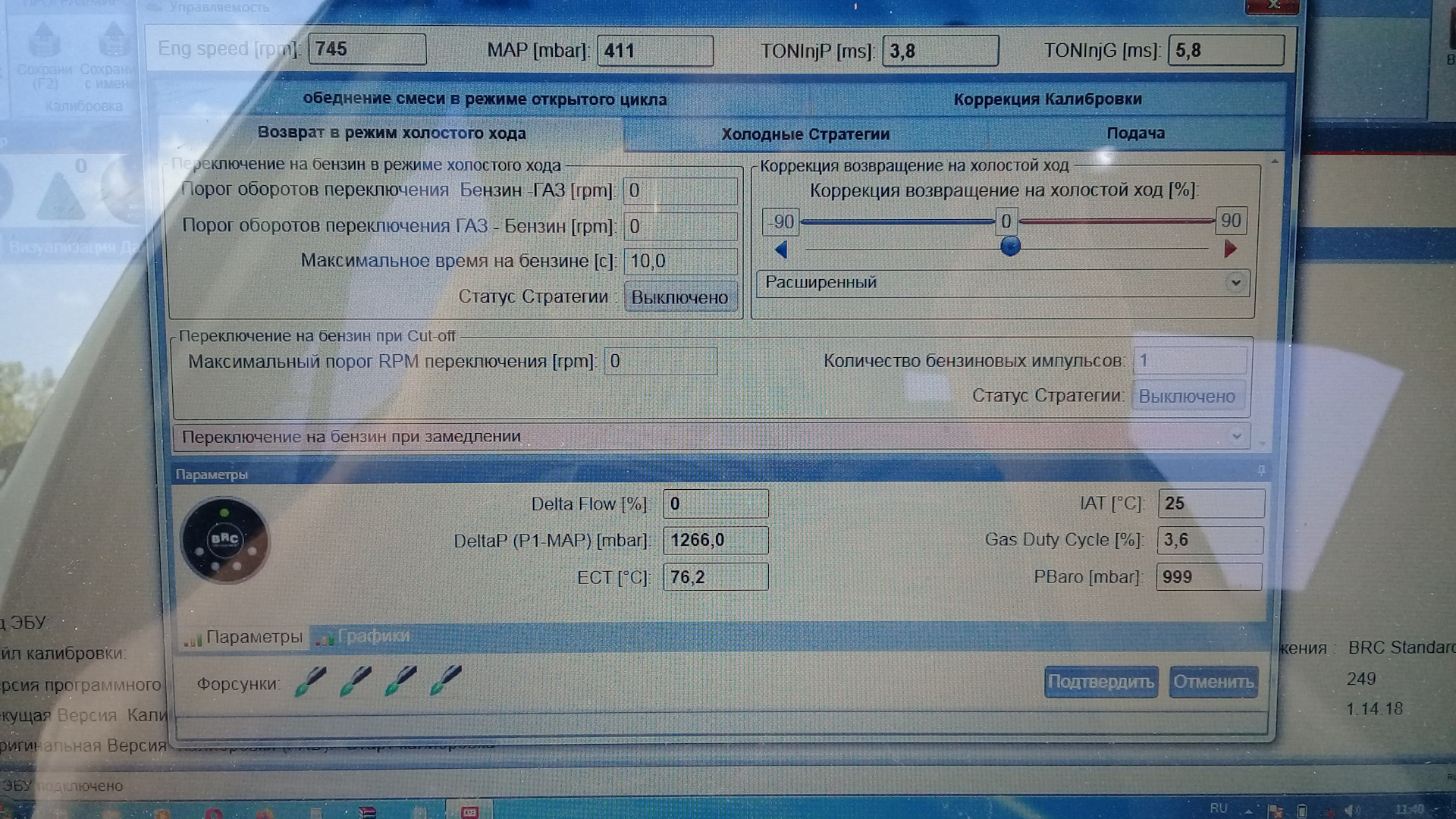Click the 'Gas Duty Cycle [%]' value 3,6
Image resolution: width=1456 pixels, height=819 pixels.
pos(1210,540)
